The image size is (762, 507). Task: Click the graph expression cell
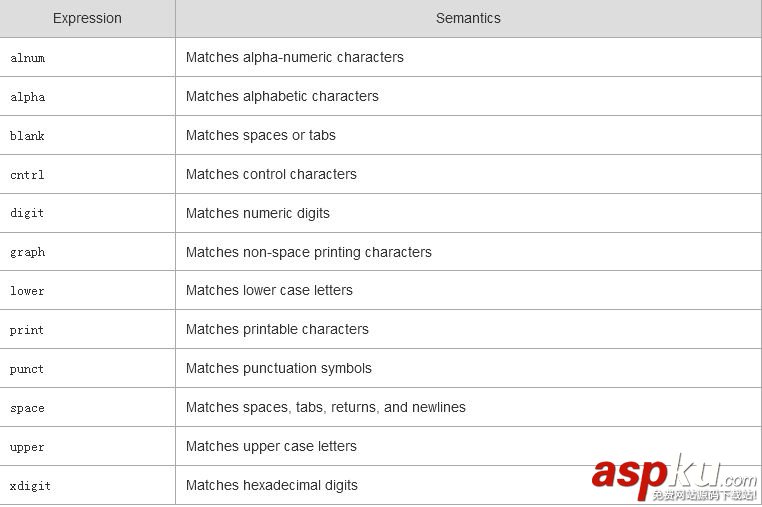[28, 253]
